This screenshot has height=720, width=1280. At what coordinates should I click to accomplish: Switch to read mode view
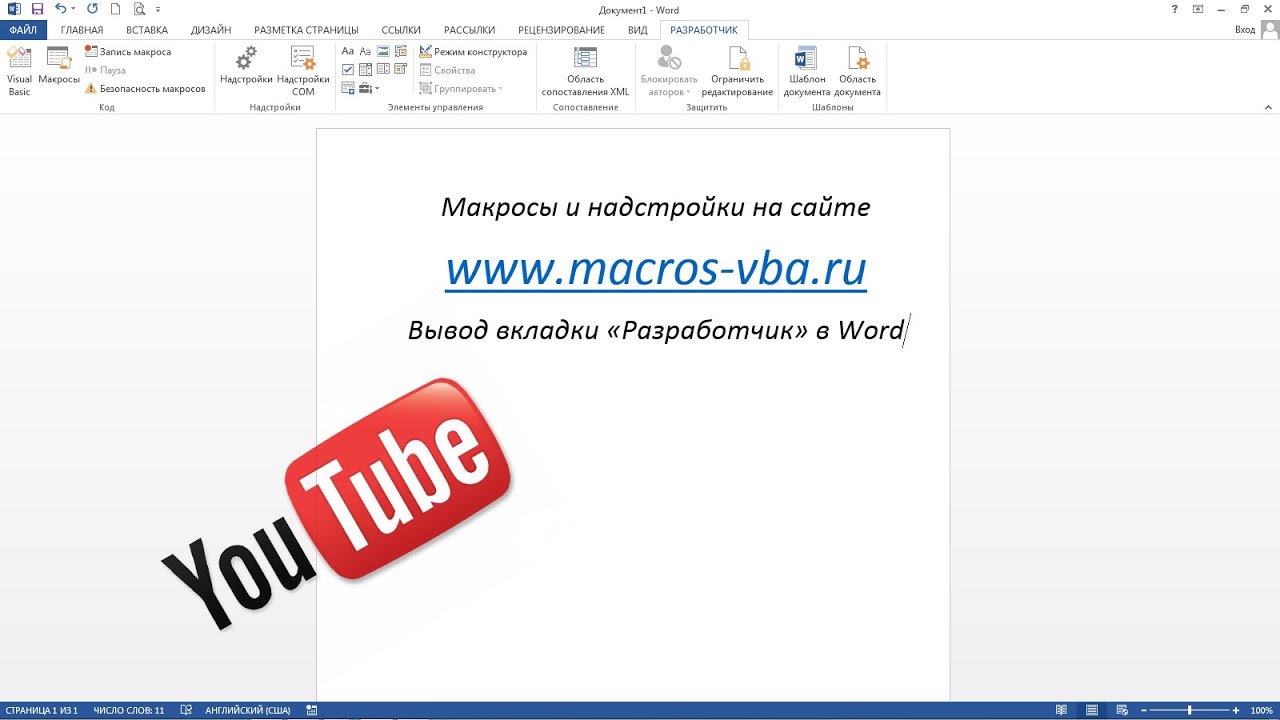coord(1062,710)
